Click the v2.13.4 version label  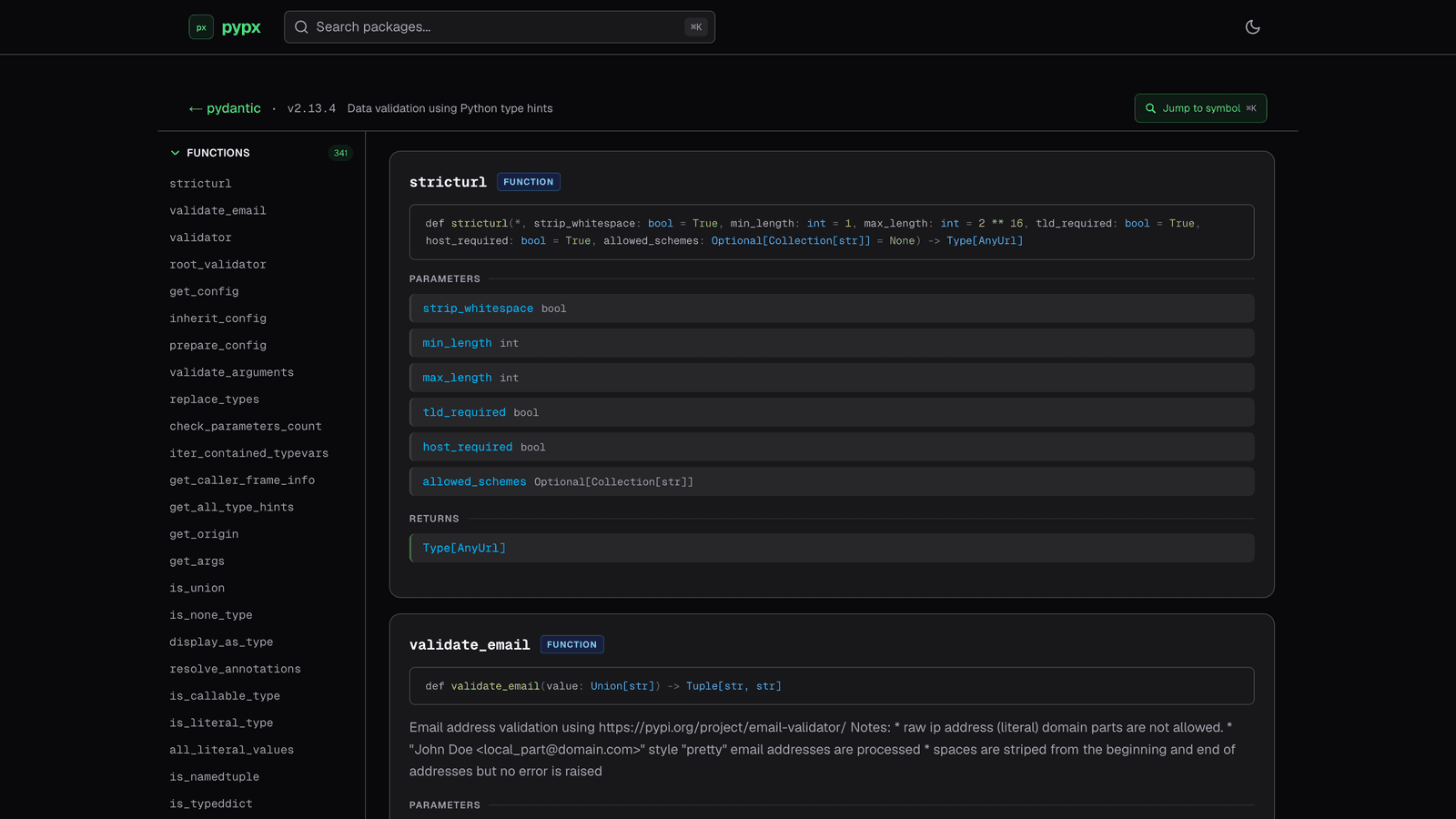(311, 108)
